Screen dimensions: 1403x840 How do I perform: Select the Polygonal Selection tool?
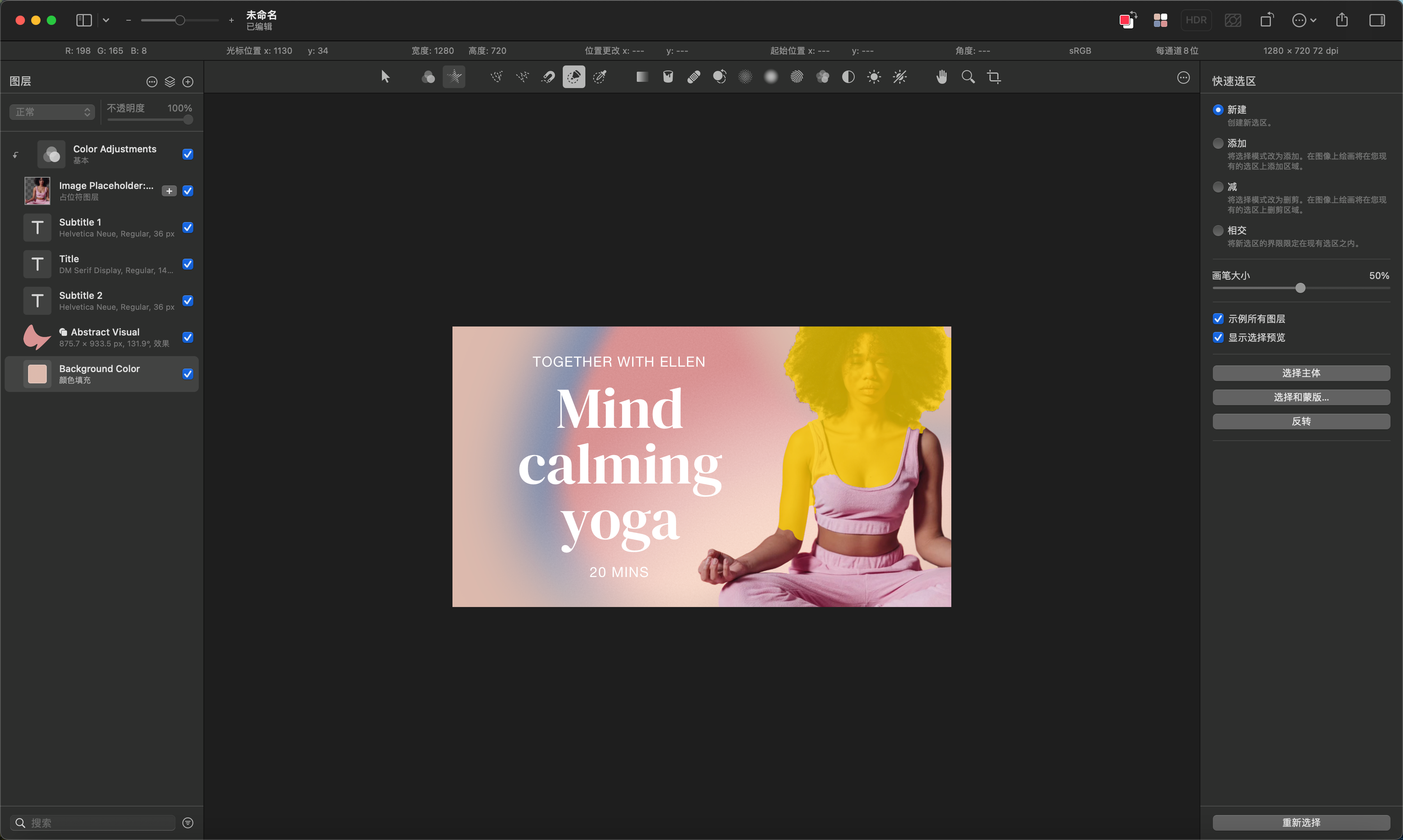tap(523, 76)
